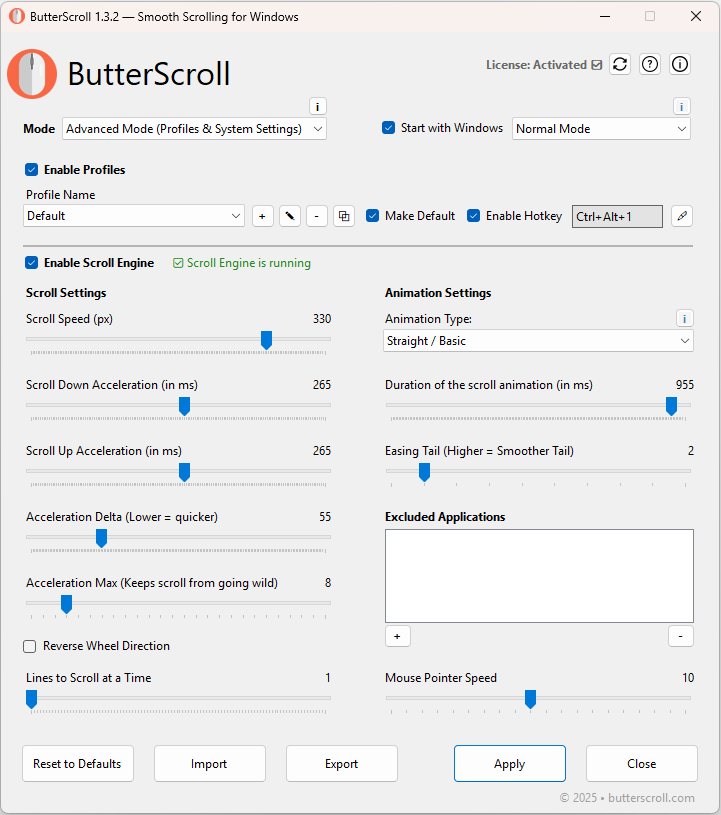Click the Animation Settings heading

point(438,293)
